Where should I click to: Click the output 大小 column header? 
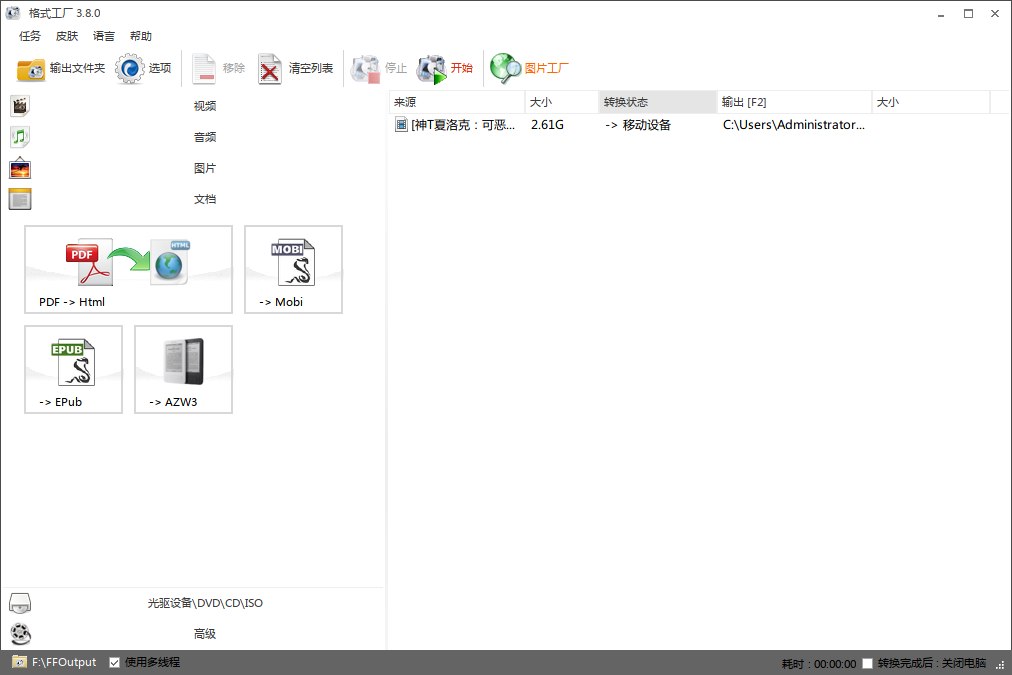[931, 102]
